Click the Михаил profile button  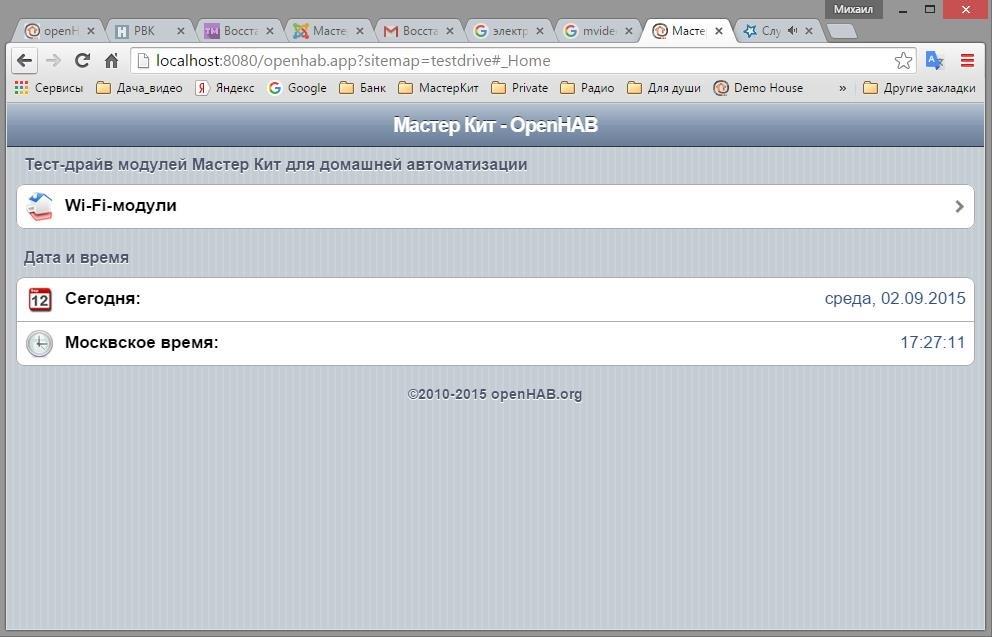click(x=853, y=9)
